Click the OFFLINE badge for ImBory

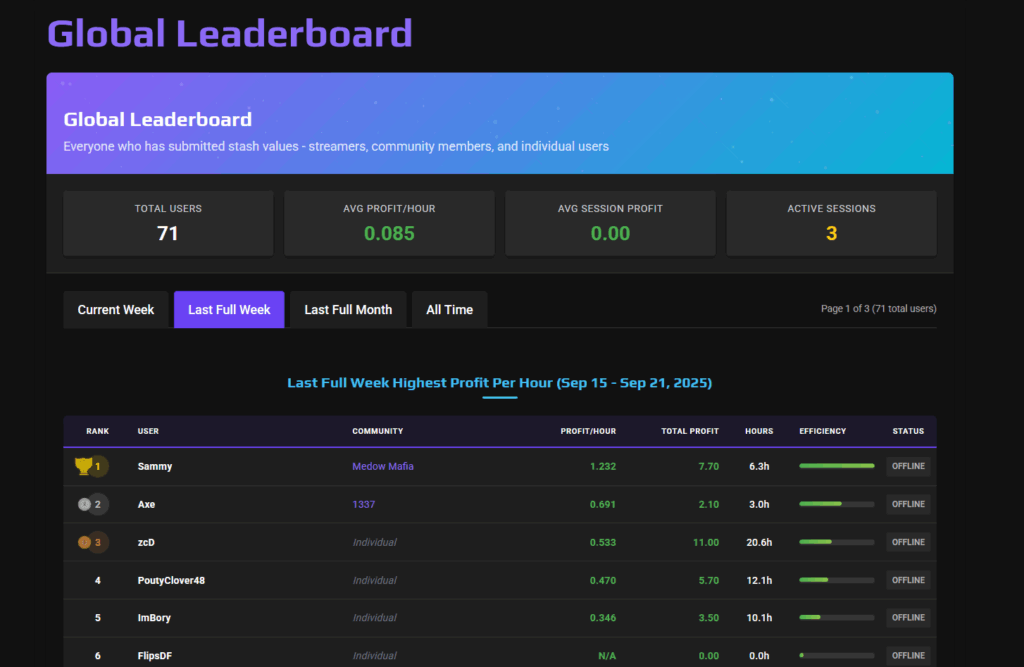907,617
